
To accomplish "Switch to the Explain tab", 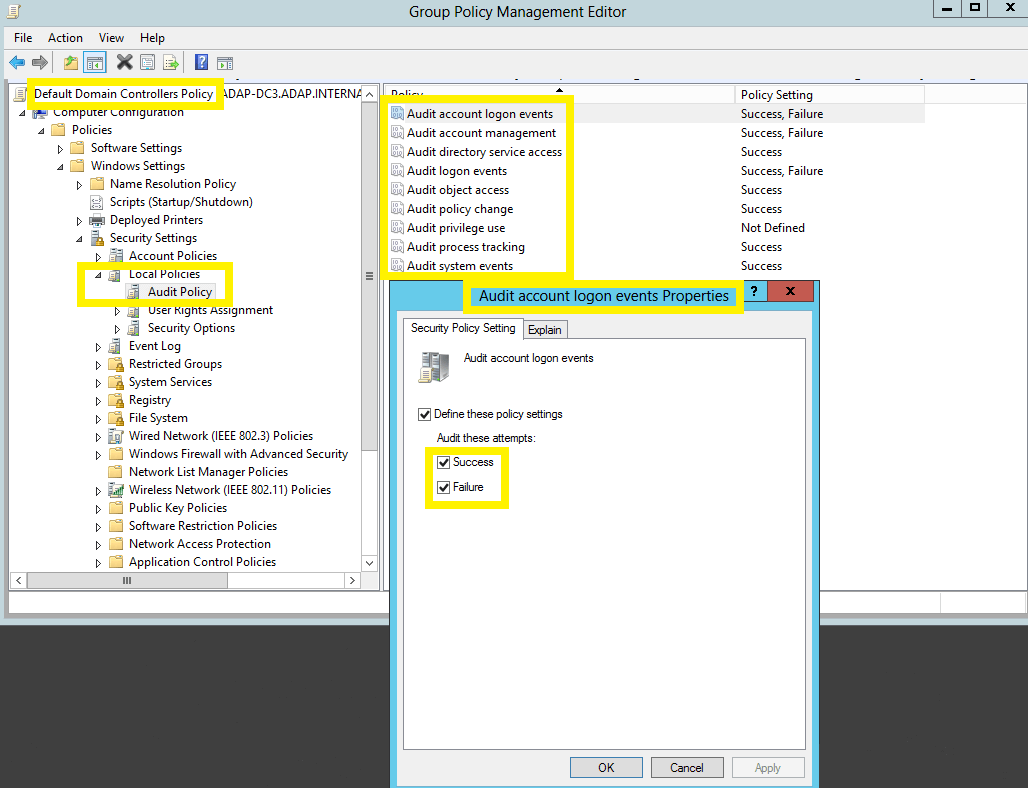I will [545, 329].
